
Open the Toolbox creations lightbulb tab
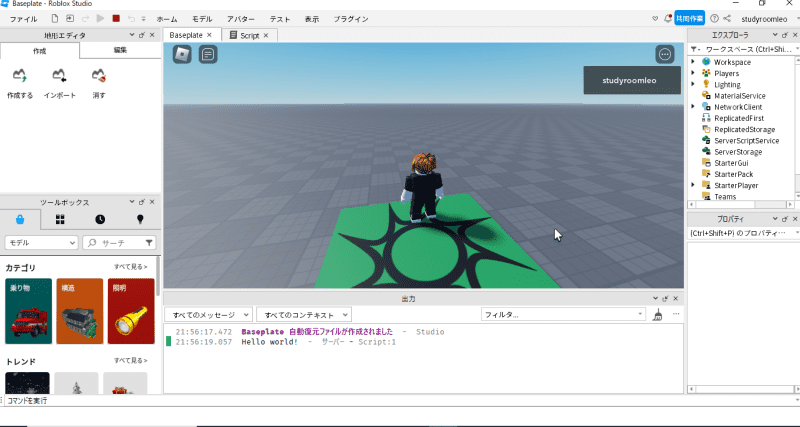(140, 219)
